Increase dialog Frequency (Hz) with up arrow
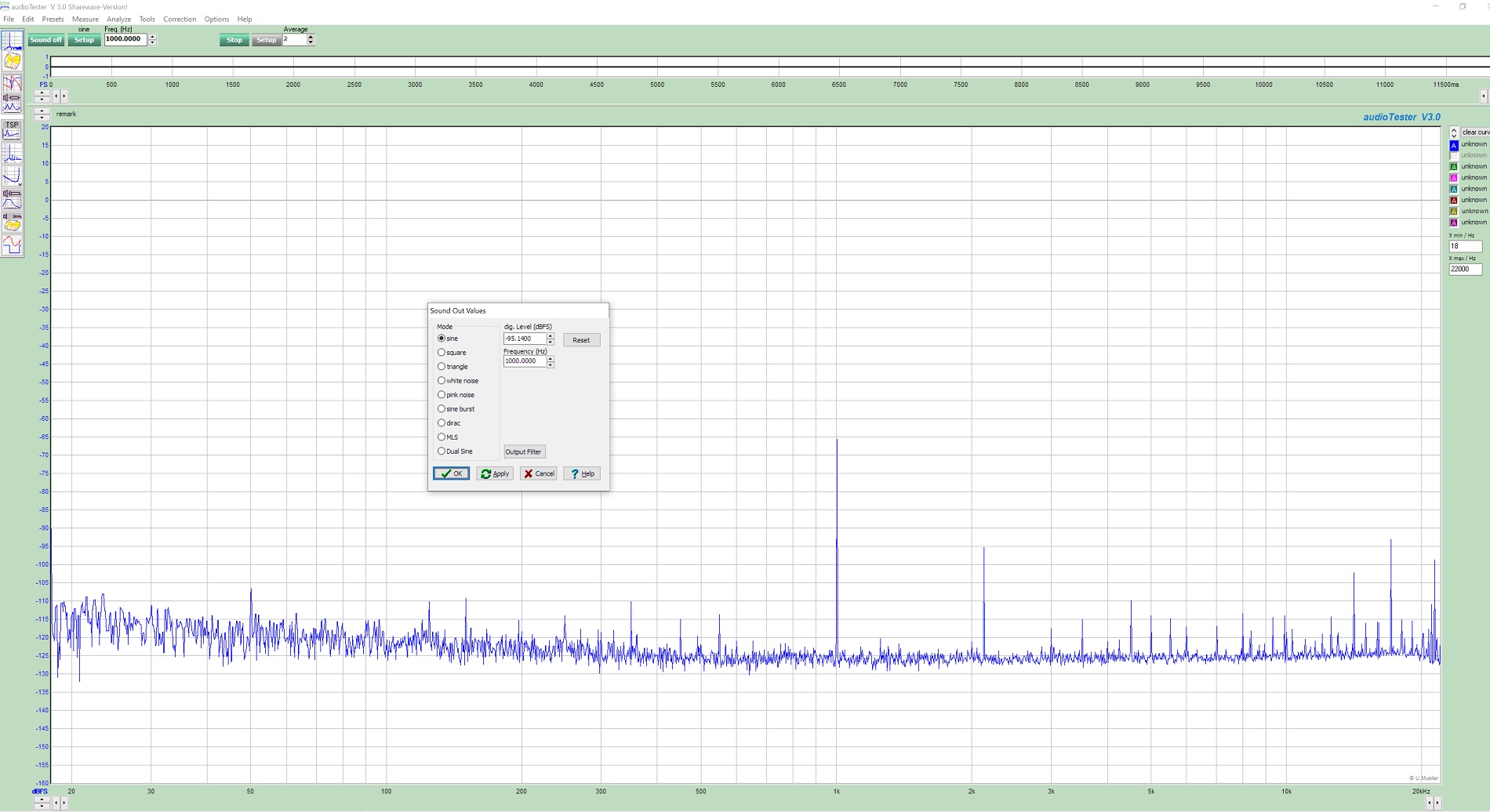This screenshot has height=812, width=1490. coord(551,358)
